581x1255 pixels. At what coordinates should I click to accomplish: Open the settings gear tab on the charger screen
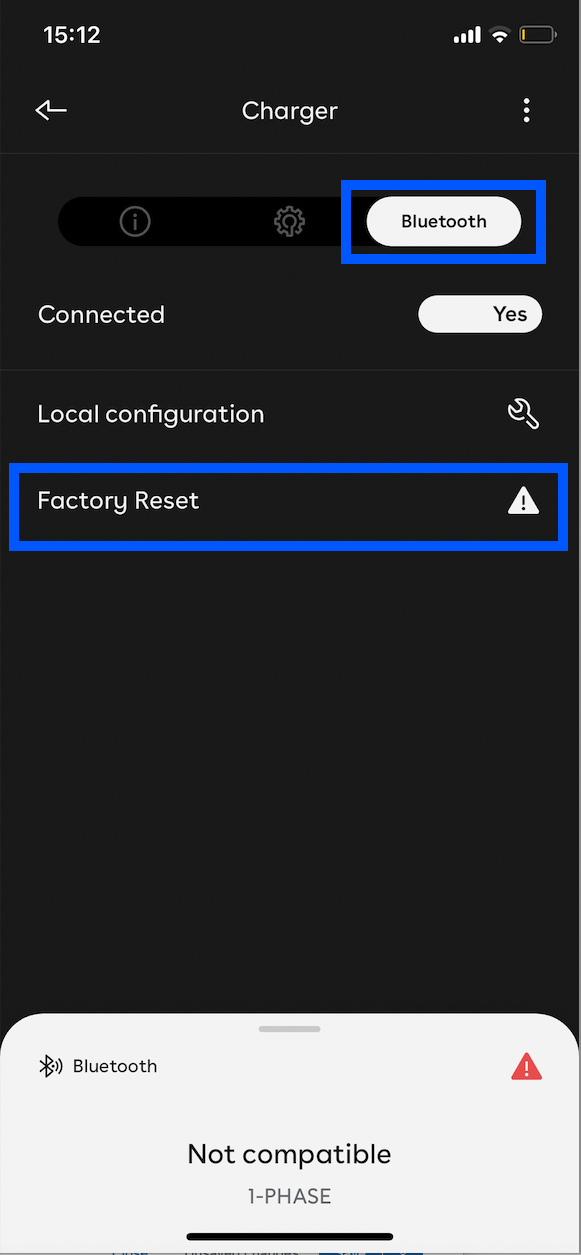(289, 221)
